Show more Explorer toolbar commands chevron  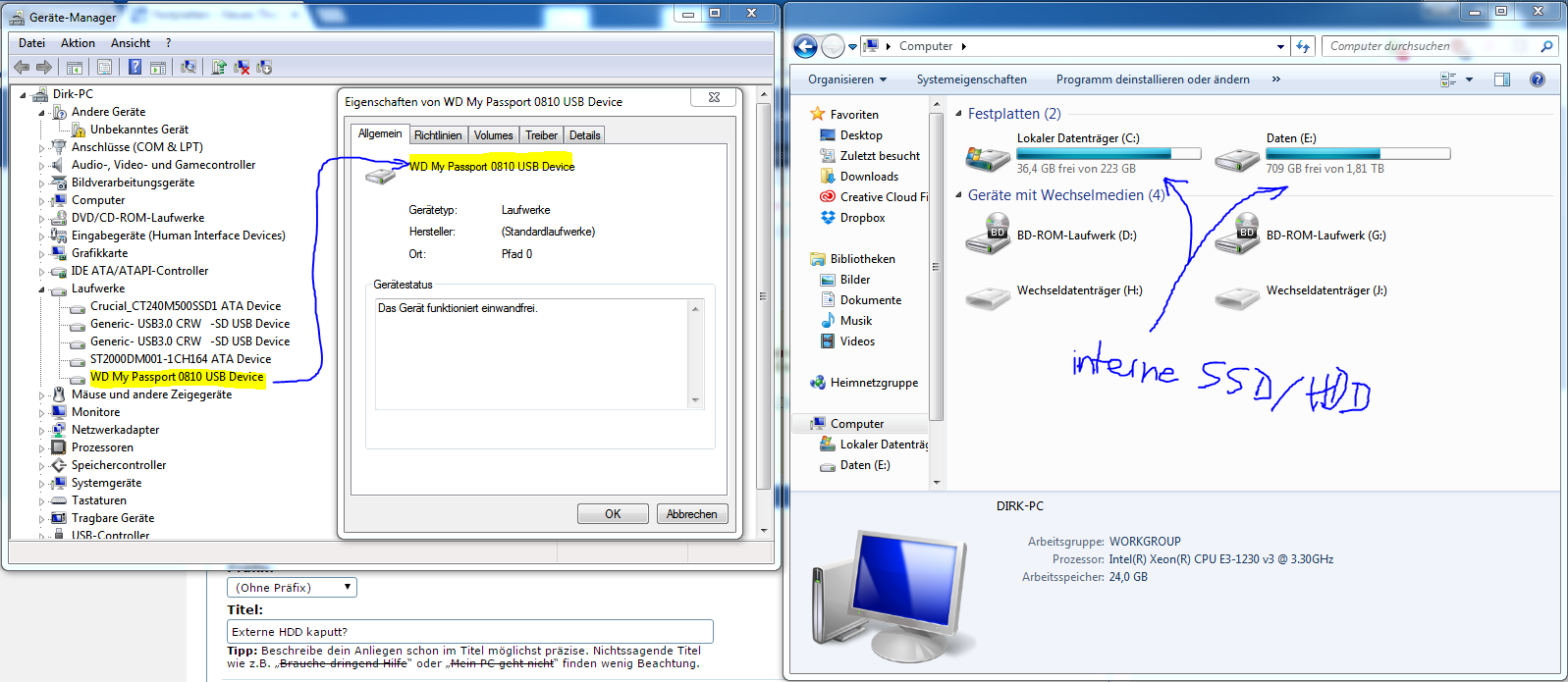pyautogui.click(x=1275, y=79)
